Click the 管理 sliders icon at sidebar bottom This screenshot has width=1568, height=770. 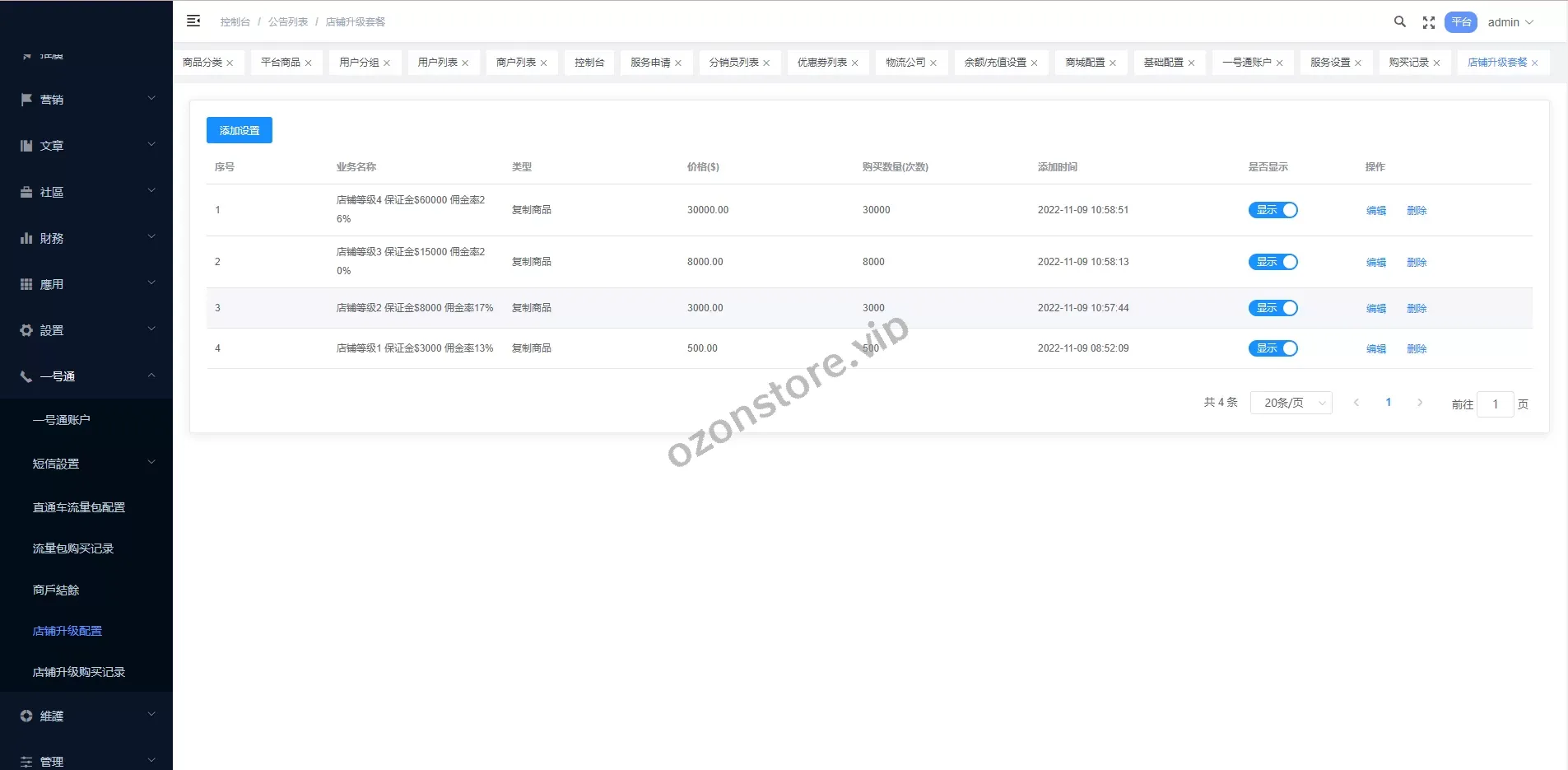coord(27,761)
